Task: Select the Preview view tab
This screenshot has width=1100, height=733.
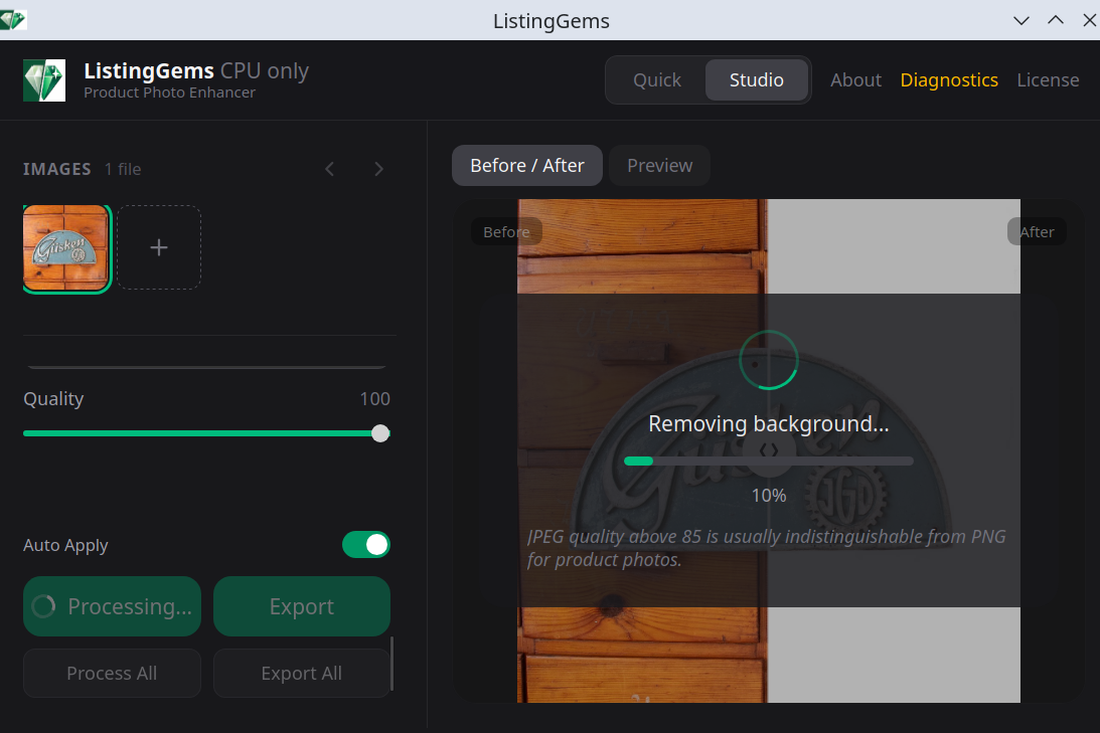Action: [x=659, y=166]
